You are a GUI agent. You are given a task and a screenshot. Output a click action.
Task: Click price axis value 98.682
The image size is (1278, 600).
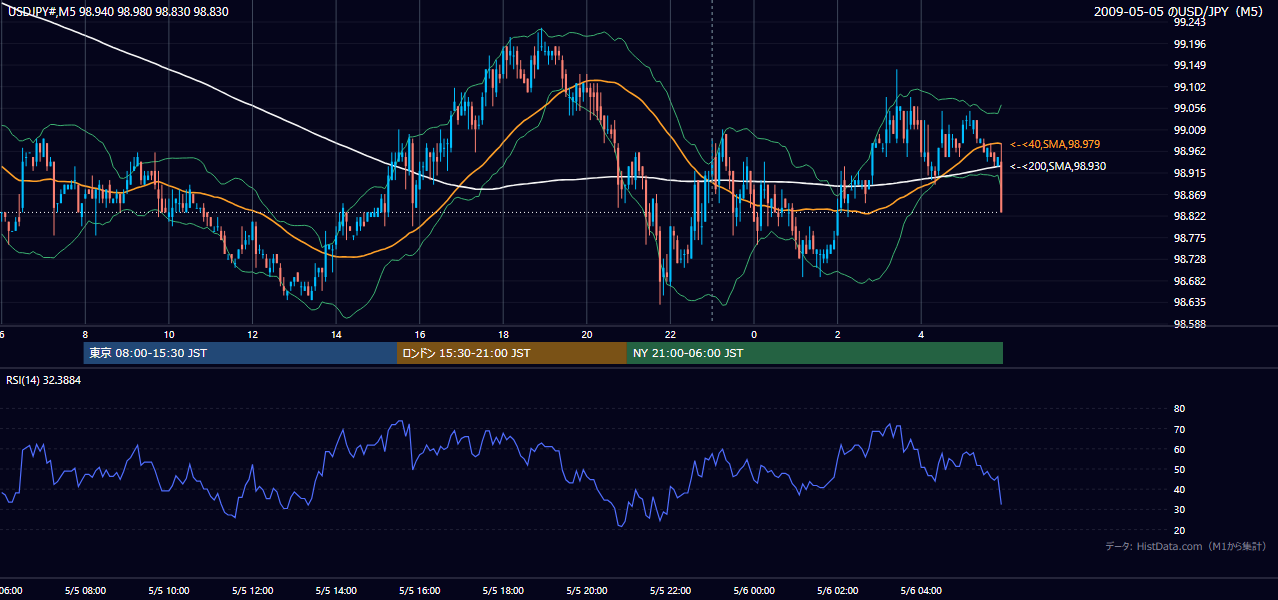[1189, 281]
